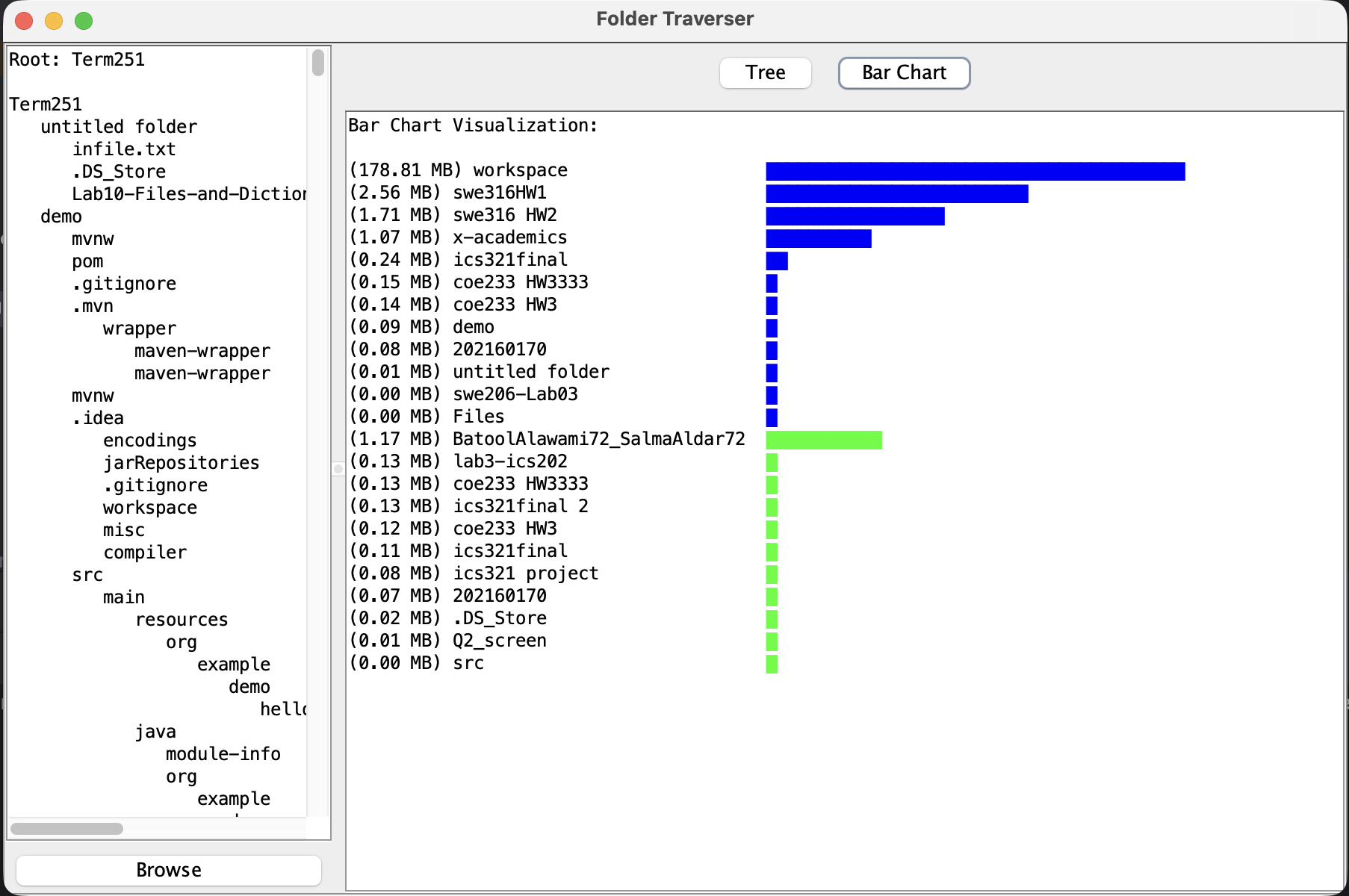The height and width of the screenshot is (896, 1349).
Task: Click the blue workspace bar in the chart
Action: 971,171
